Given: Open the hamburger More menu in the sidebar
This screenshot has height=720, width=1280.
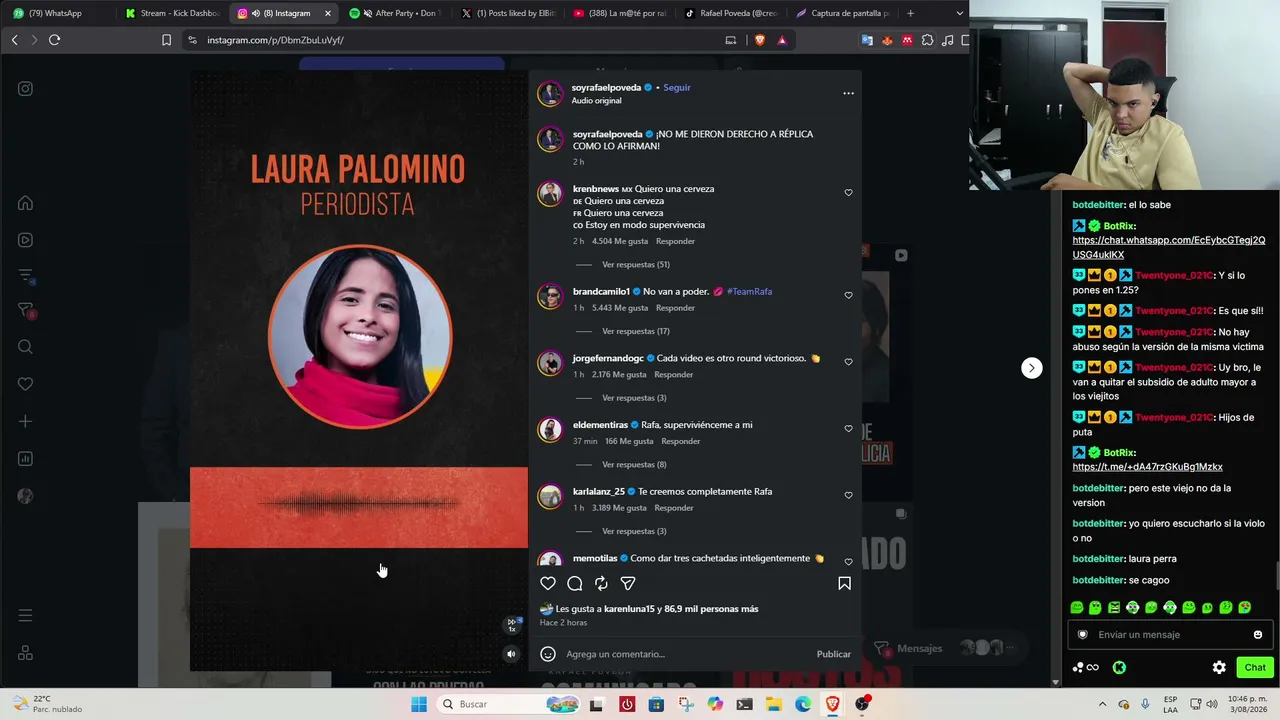Looking at the screenshot, I should [26, 615].
